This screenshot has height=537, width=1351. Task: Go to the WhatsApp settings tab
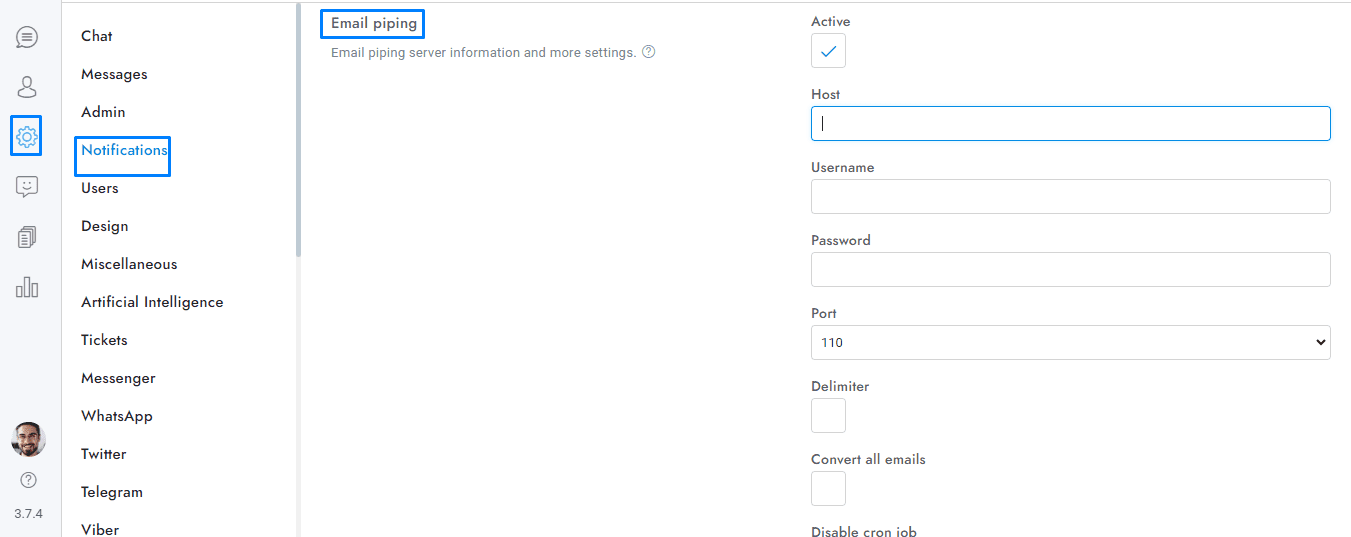pos(117,416)
